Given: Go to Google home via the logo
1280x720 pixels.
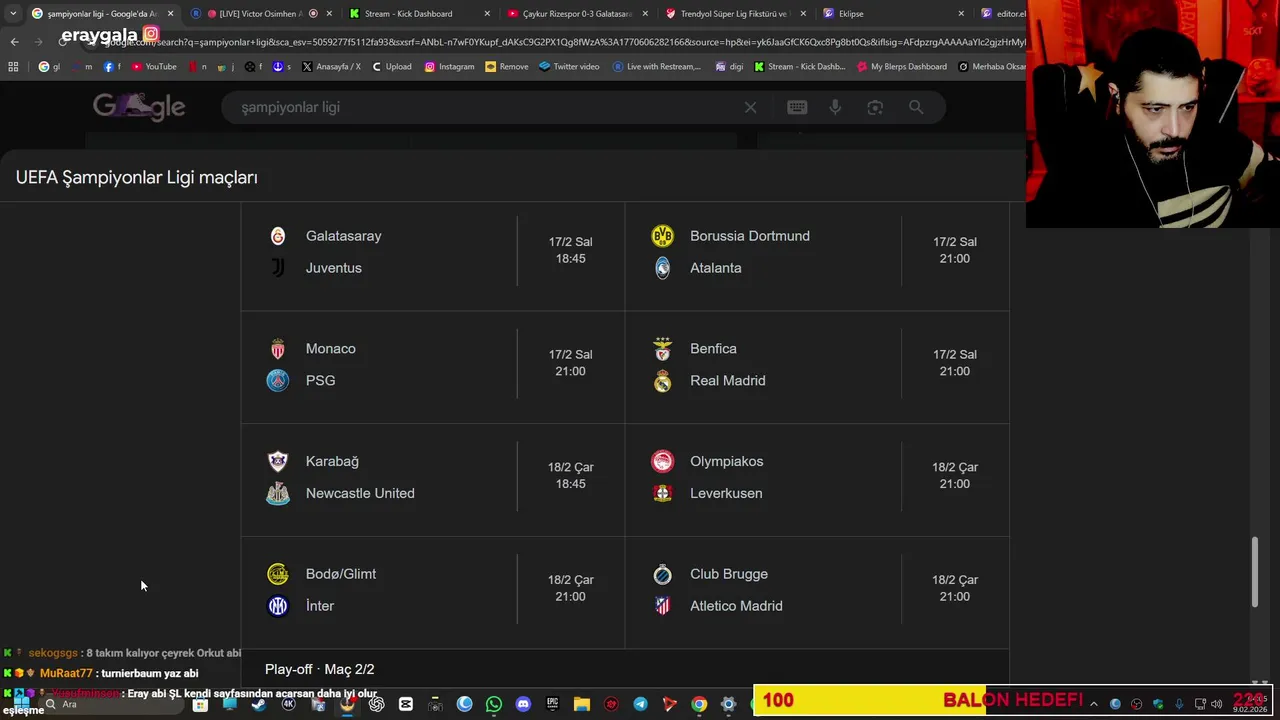Looking at the screenshot, I should click(x=139, y=107).
